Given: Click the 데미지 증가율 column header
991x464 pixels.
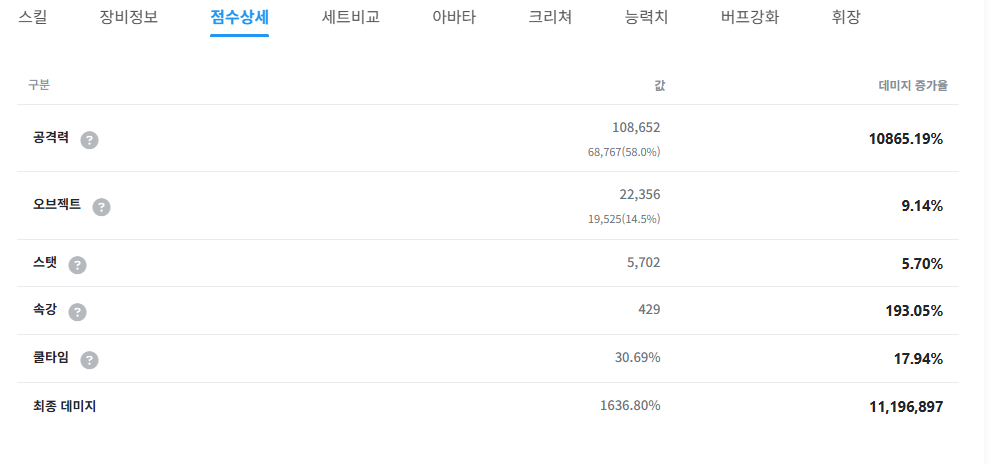Looking at the screenshot, I should click(912, 86).
